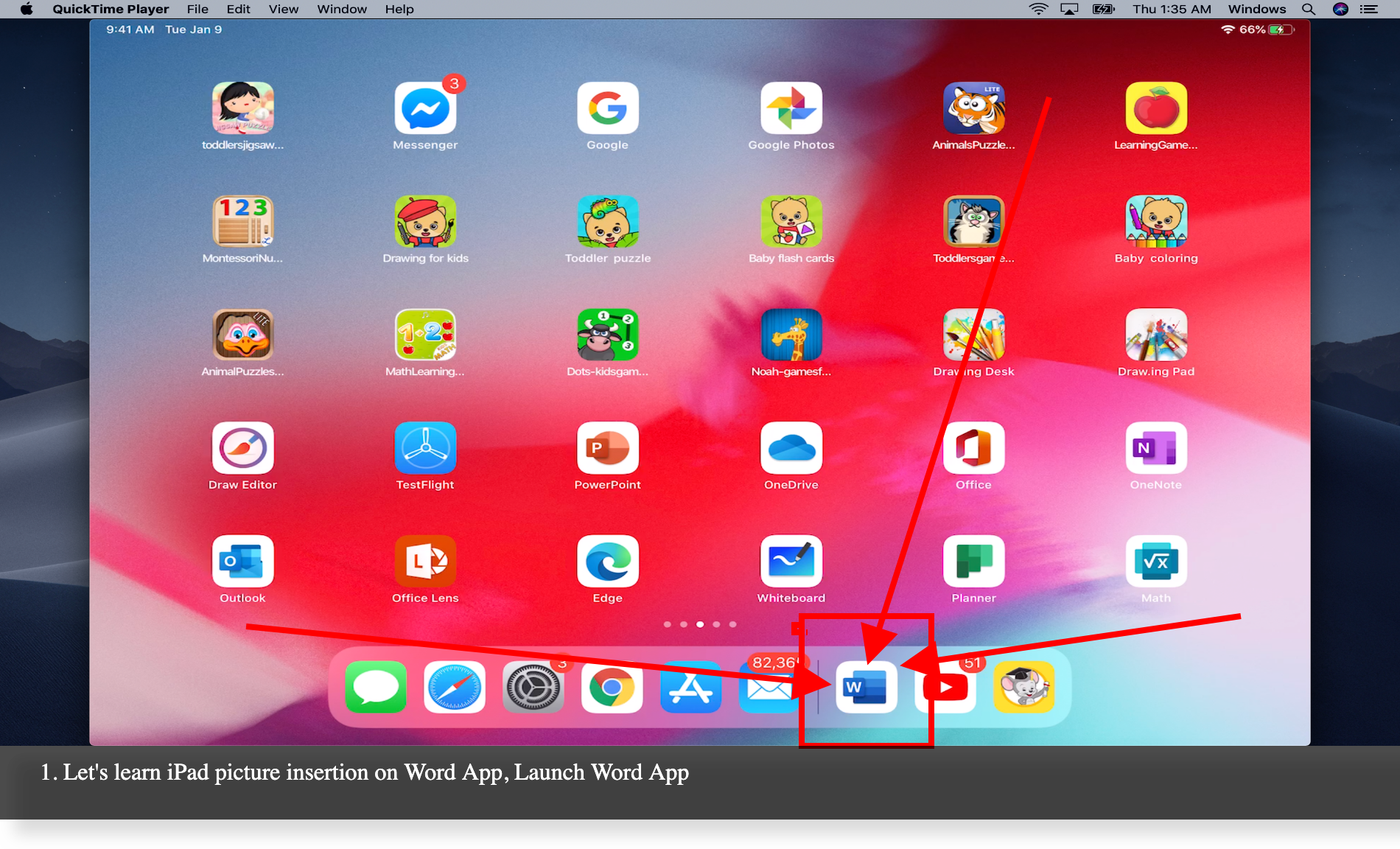Open the LearningGame apple app
The height and width of the screenshot is (849, 1400).
pyautogui.click(x=1156, y=108)
